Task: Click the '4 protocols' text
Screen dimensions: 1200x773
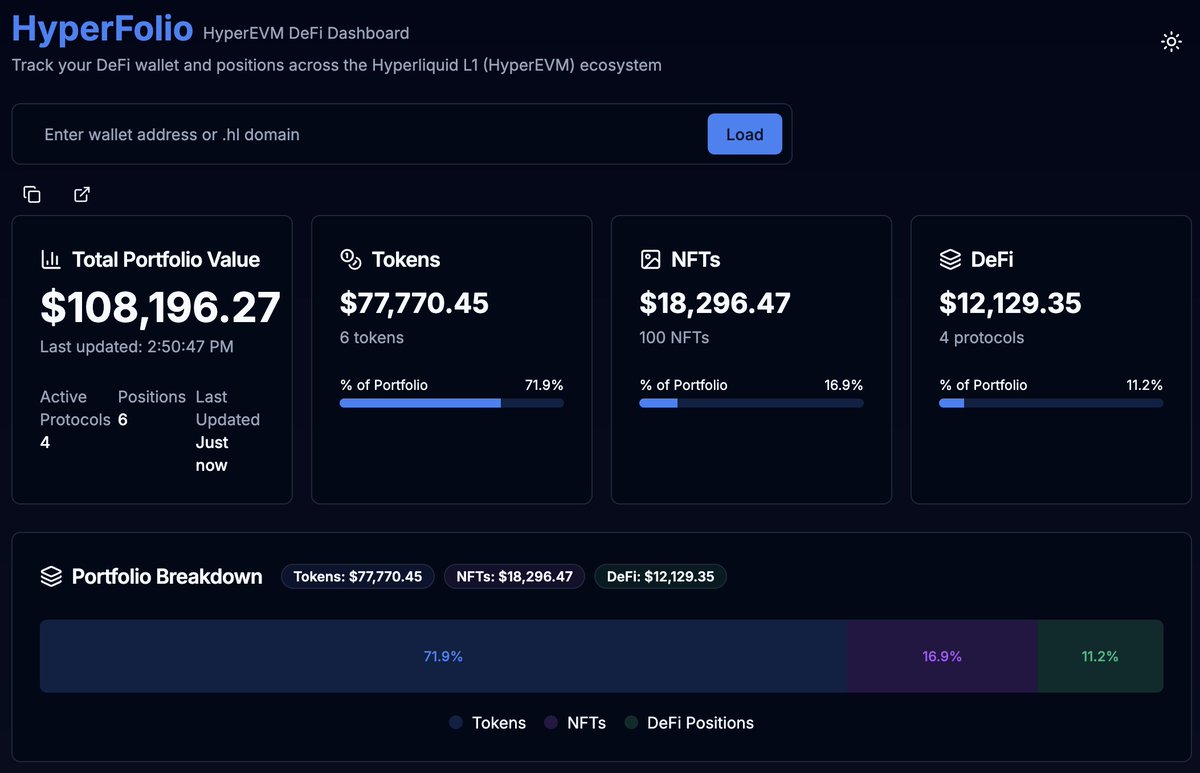Action: coord(982,337)
